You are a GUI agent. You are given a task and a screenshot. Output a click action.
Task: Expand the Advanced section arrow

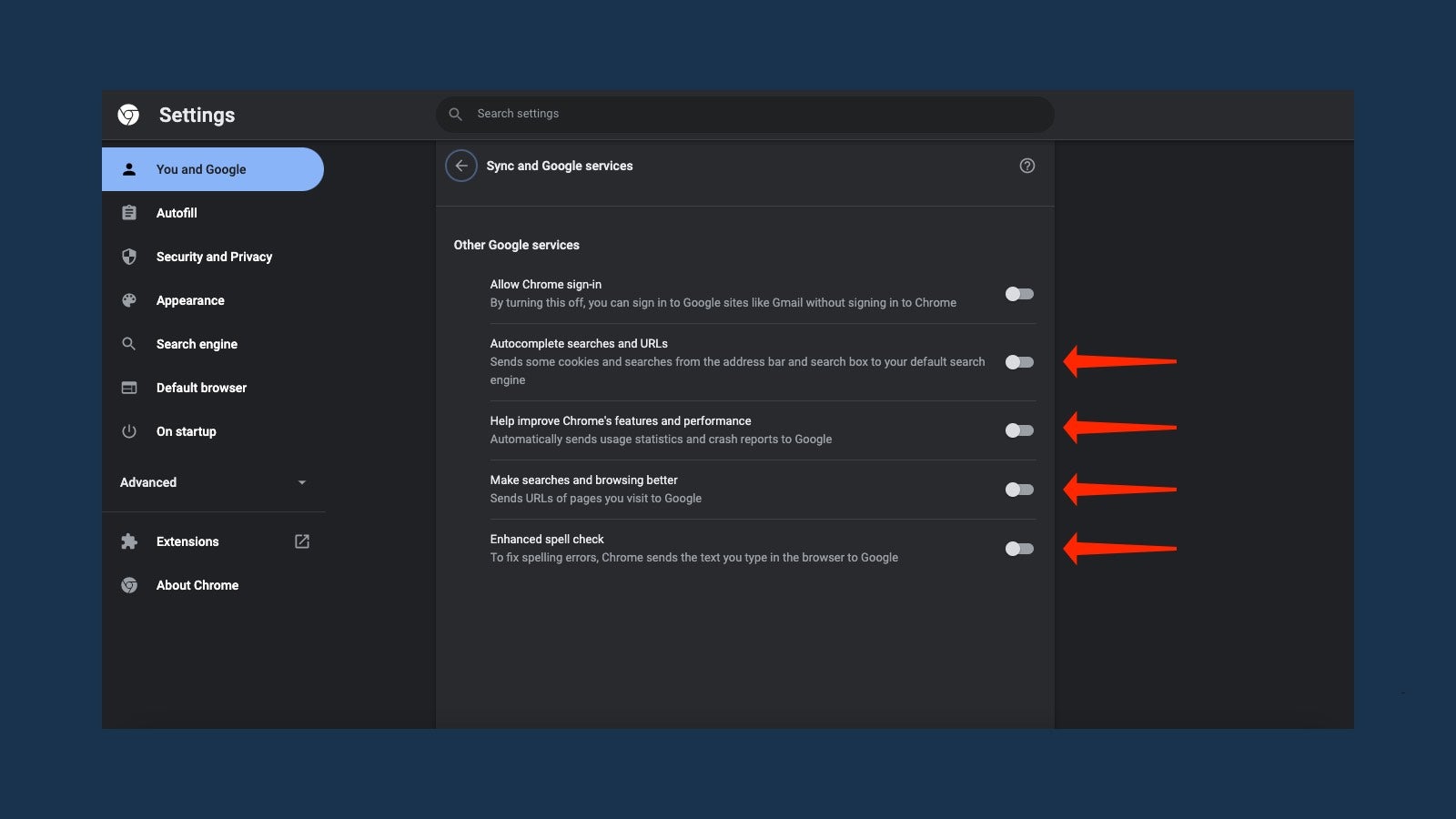302,482
